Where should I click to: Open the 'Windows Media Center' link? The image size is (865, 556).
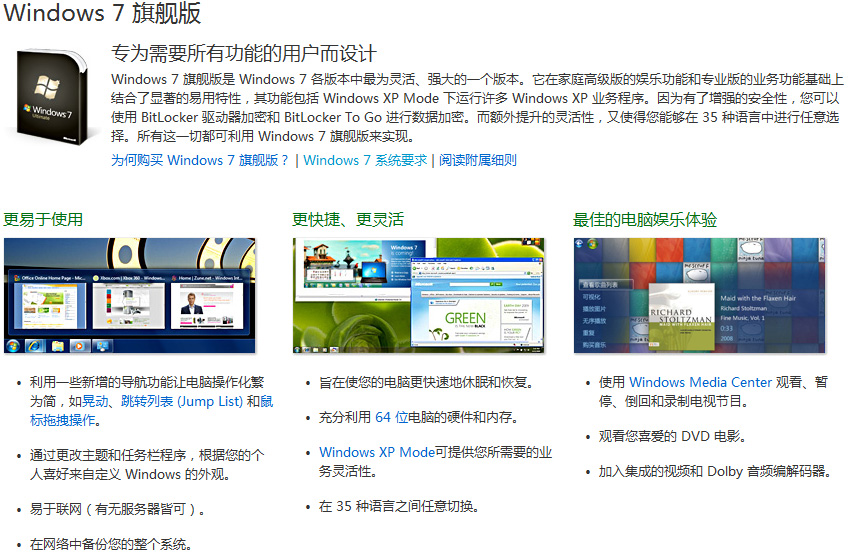pyautogui.click(x=701, y=383)
